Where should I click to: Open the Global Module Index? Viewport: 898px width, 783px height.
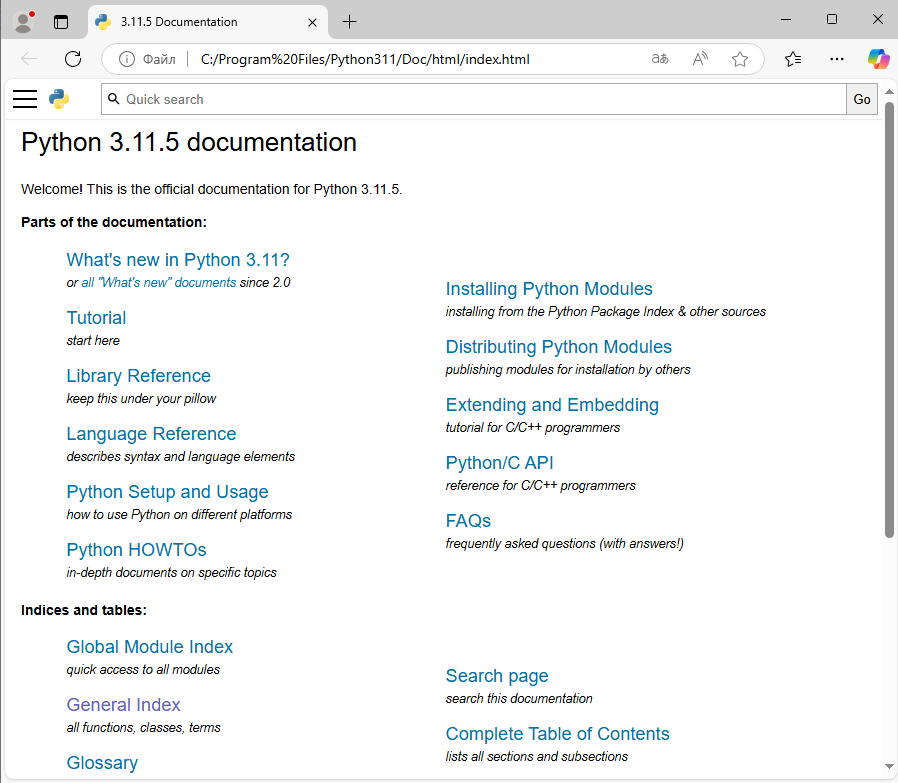coord(149,647)
